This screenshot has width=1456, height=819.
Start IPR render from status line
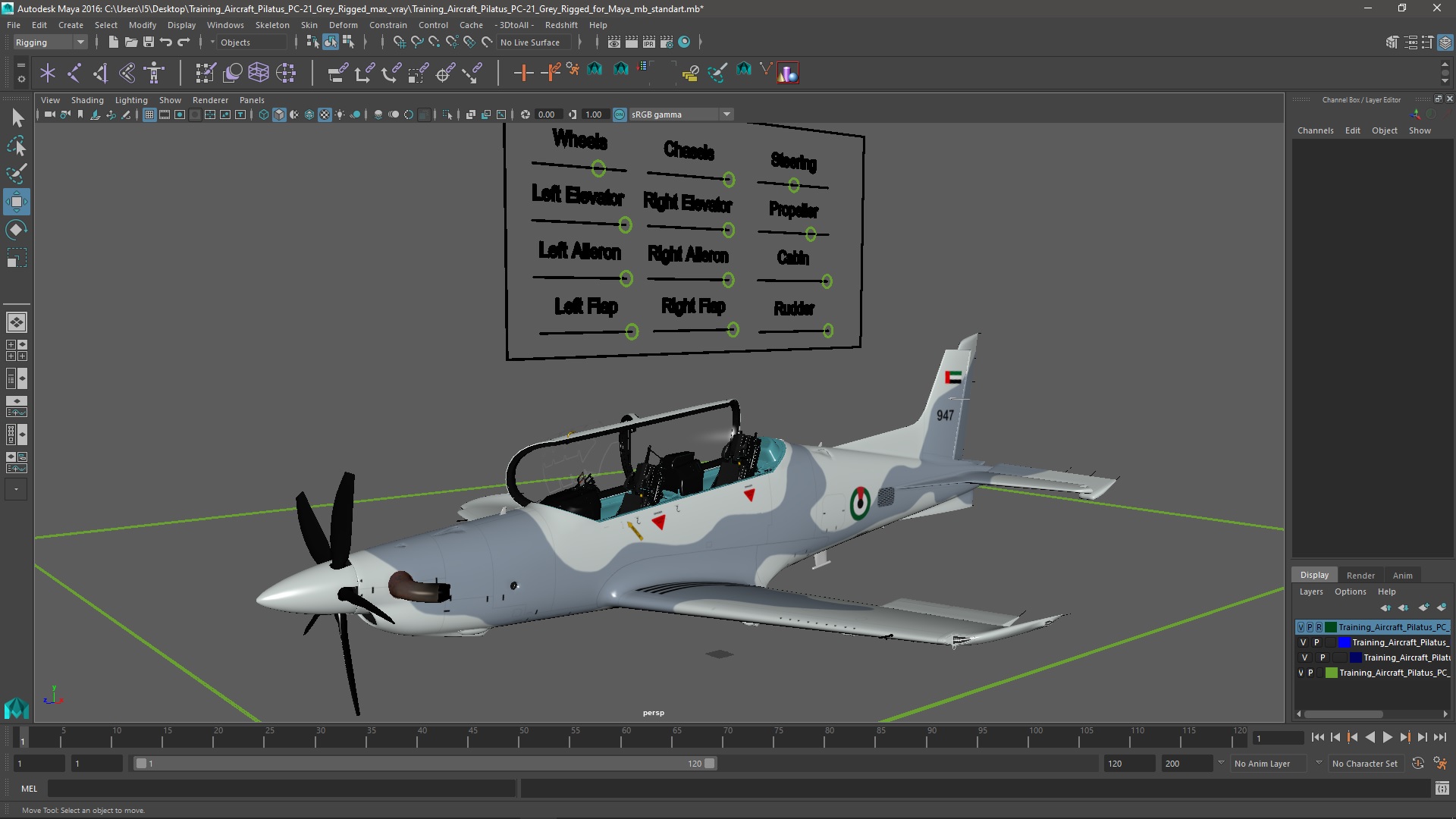point(649,42)
